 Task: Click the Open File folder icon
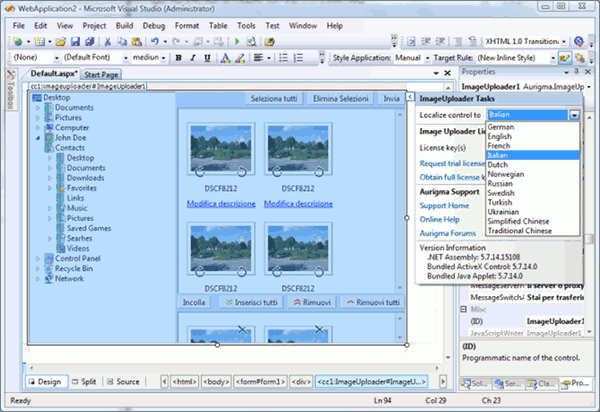(x=61, y=41)
